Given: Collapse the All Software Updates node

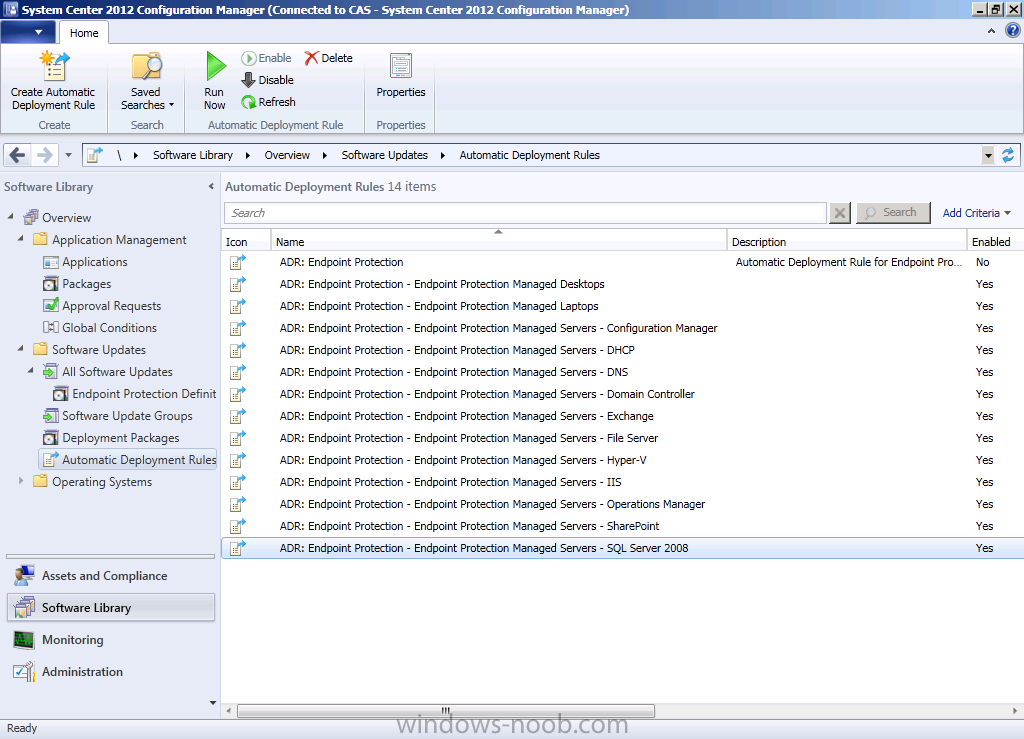Looking at the screenshot, I should pos(30,370).
